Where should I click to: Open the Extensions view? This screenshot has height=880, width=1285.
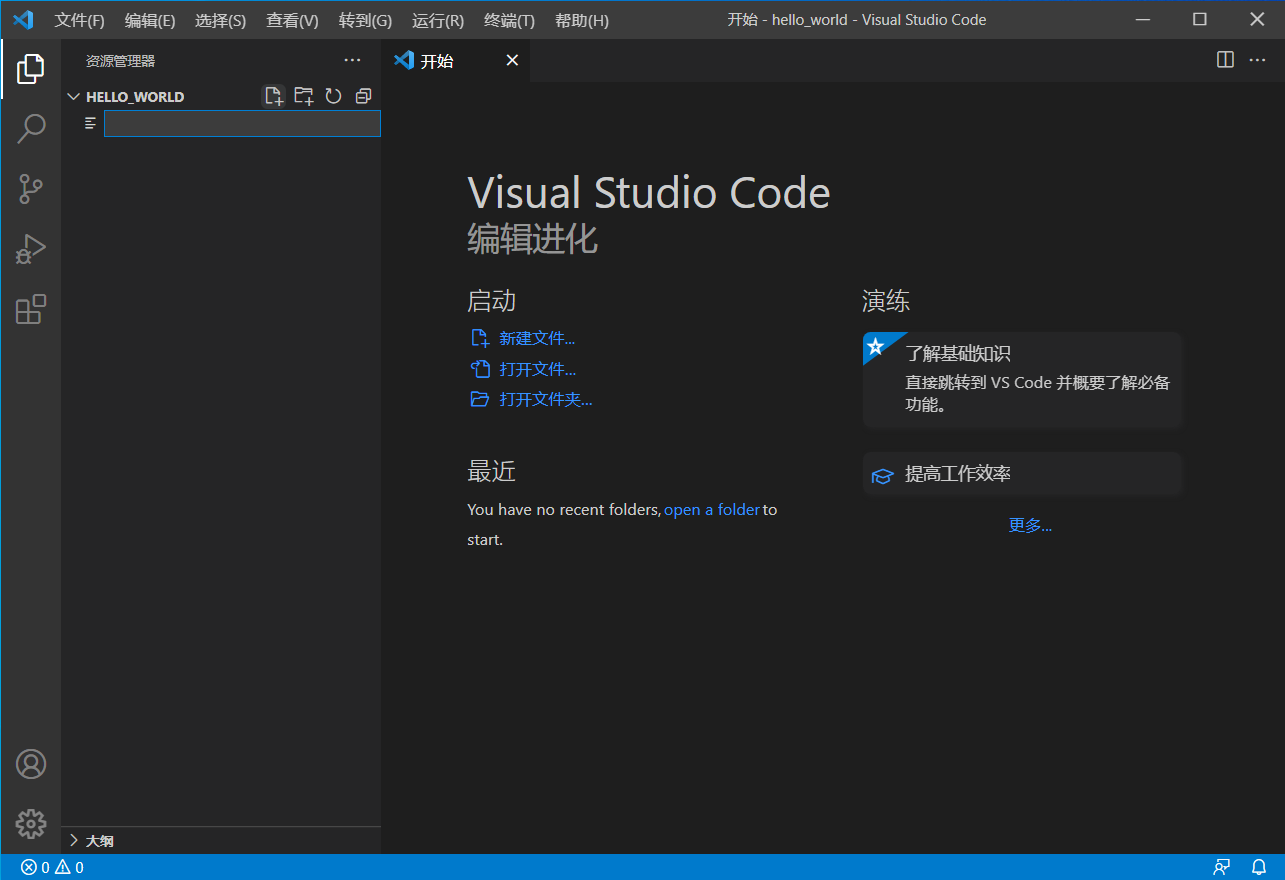[x=31, y=309]
